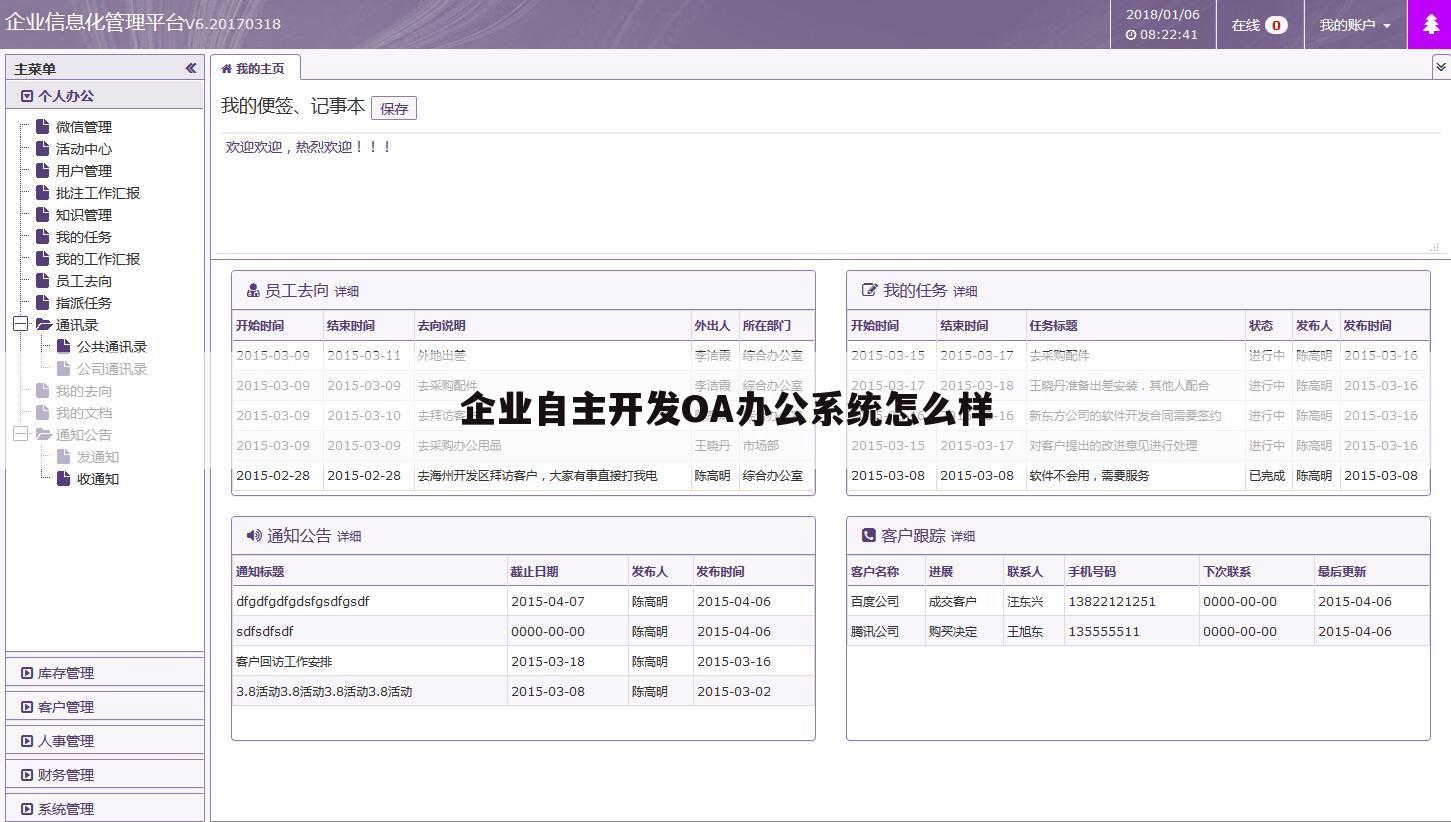
Task: Click the document icon beside 微信管理
Action: 43,126
